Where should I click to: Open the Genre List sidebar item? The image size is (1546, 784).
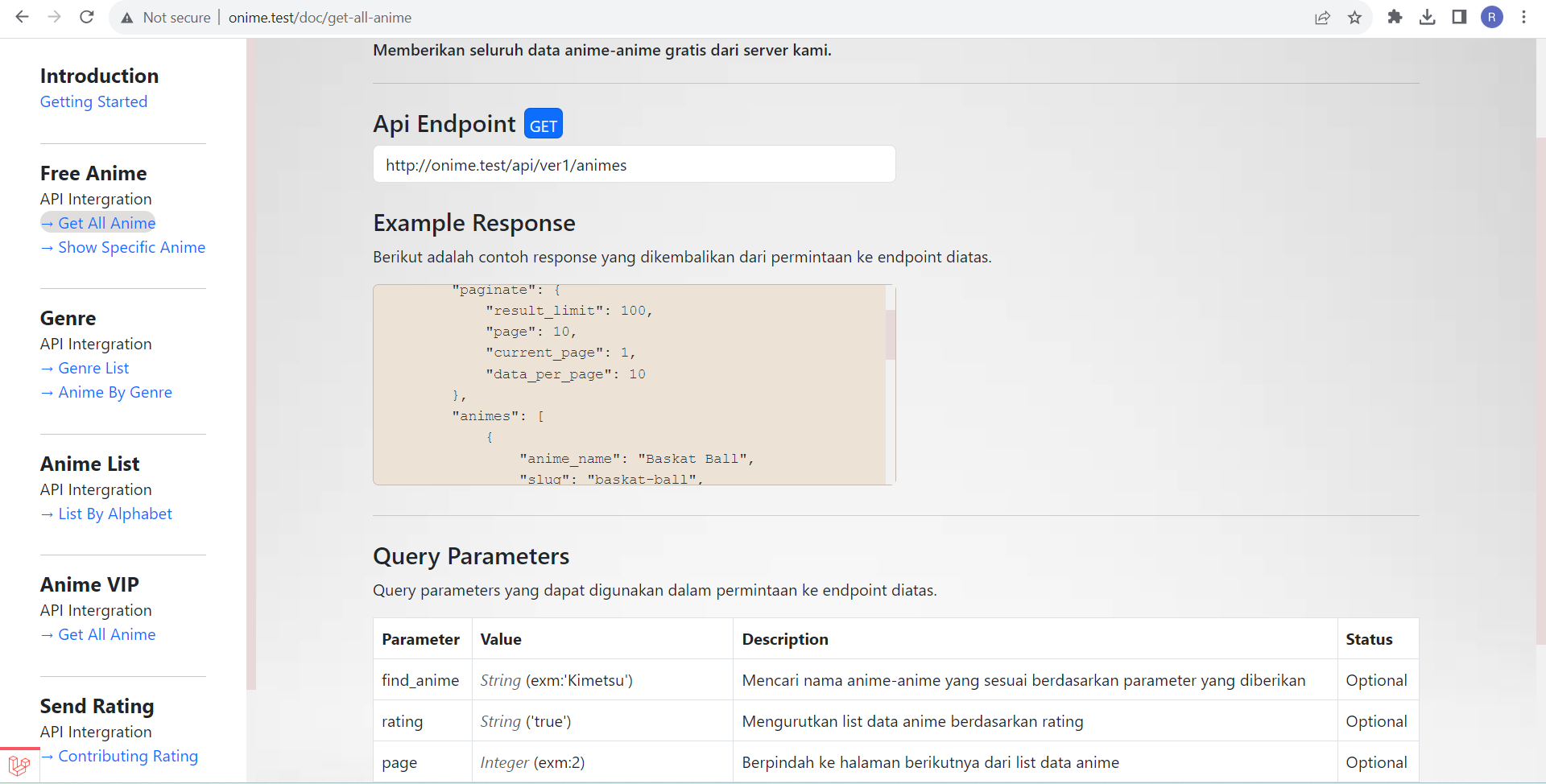click(x=85, y=368)
